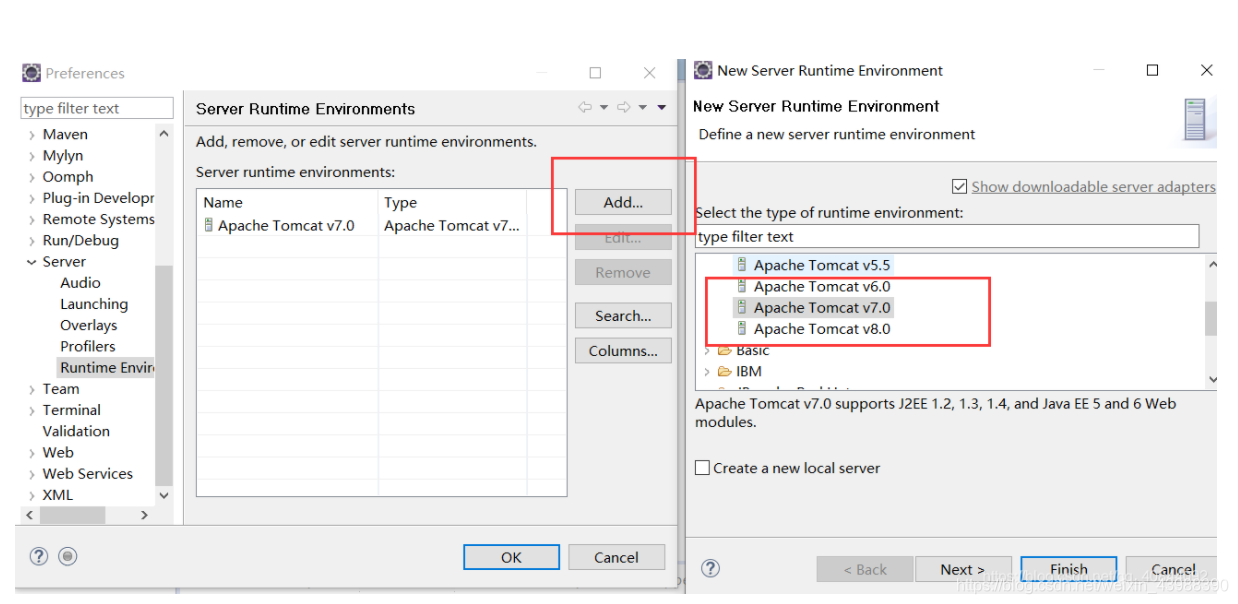Image resolution: width=1238 pixels, height=604 pixels.
Task: Click the forward navigation arrow in Preferences
Action: click(x=624, y=107)
